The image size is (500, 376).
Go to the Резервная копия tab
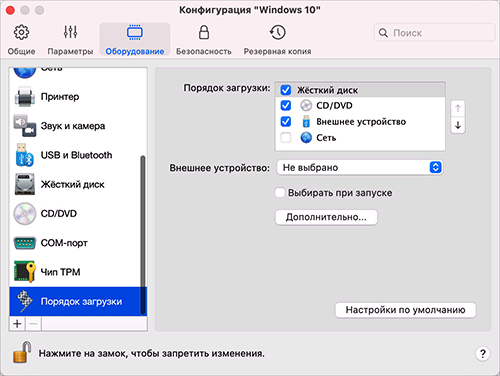click(x=277, y=39)
